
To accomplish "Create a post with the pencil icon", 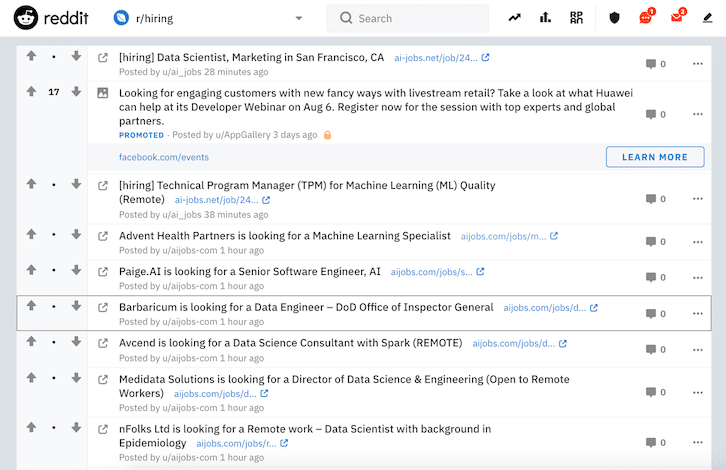I will [x=707, y=18].
